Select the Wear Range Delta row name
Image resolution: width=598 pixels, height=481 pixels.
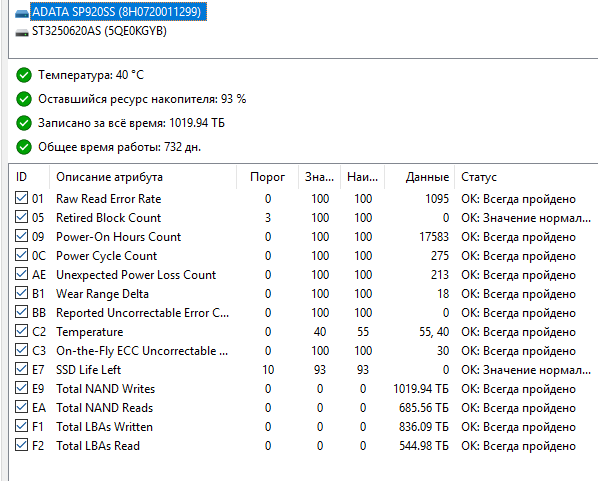coord(102,294)
